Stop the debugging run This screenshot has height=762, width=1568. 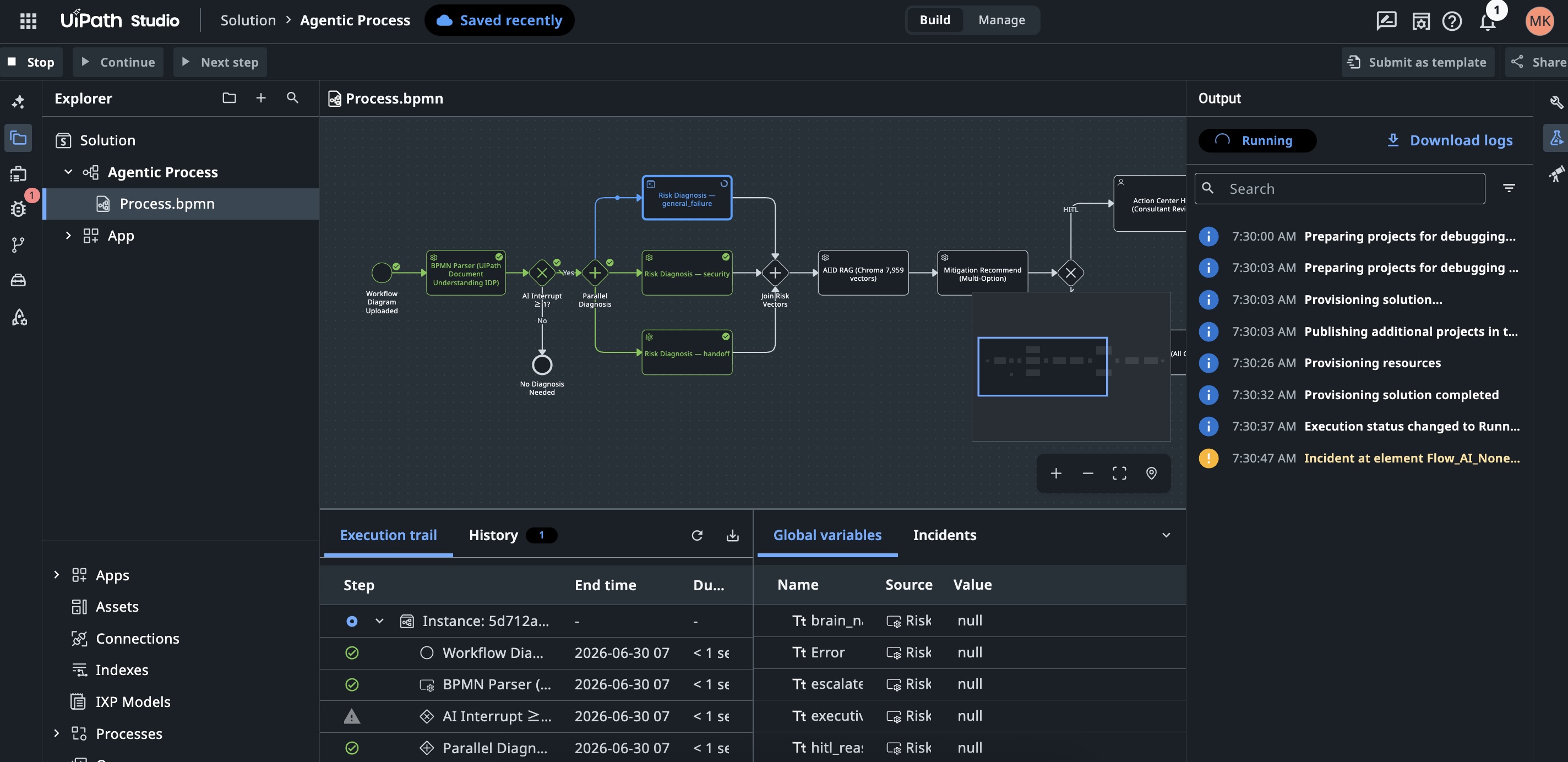click(31, 62)
